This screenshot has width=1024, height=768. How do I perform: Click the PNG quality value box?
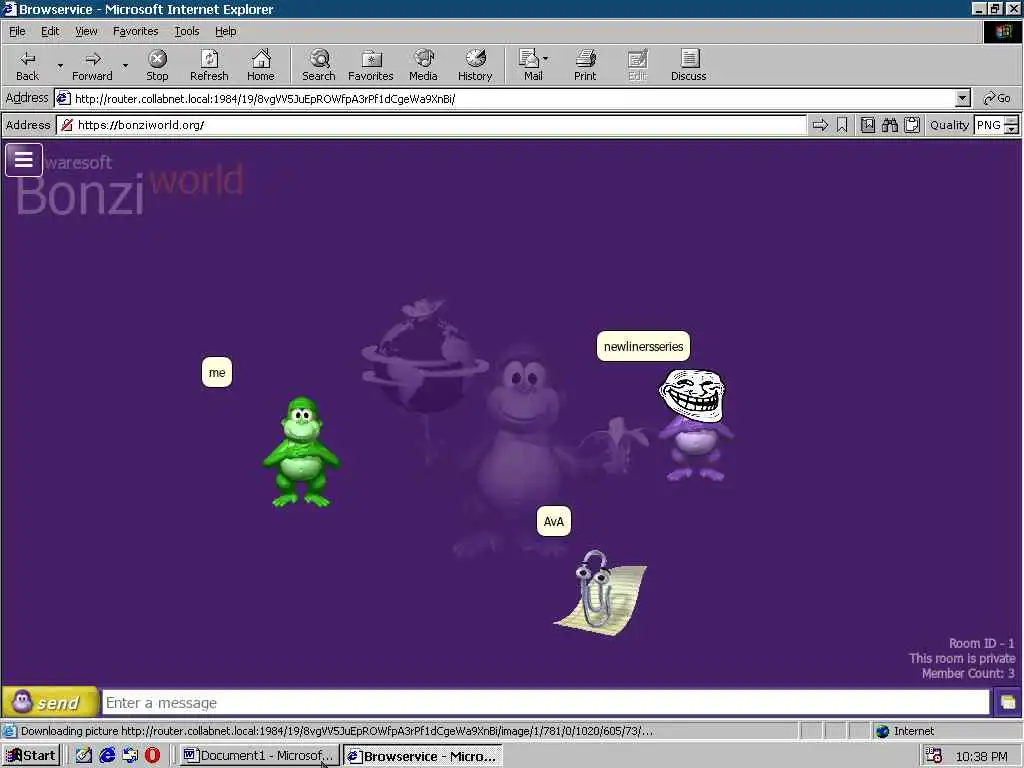[989, 125]
